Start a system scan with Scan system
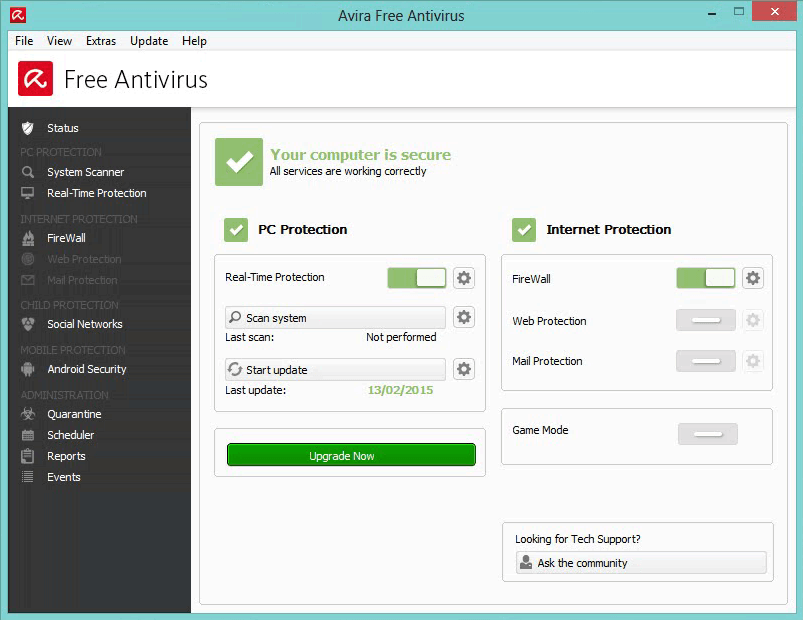Viewport: 803px width, 620px height. [x=337, y=317]
